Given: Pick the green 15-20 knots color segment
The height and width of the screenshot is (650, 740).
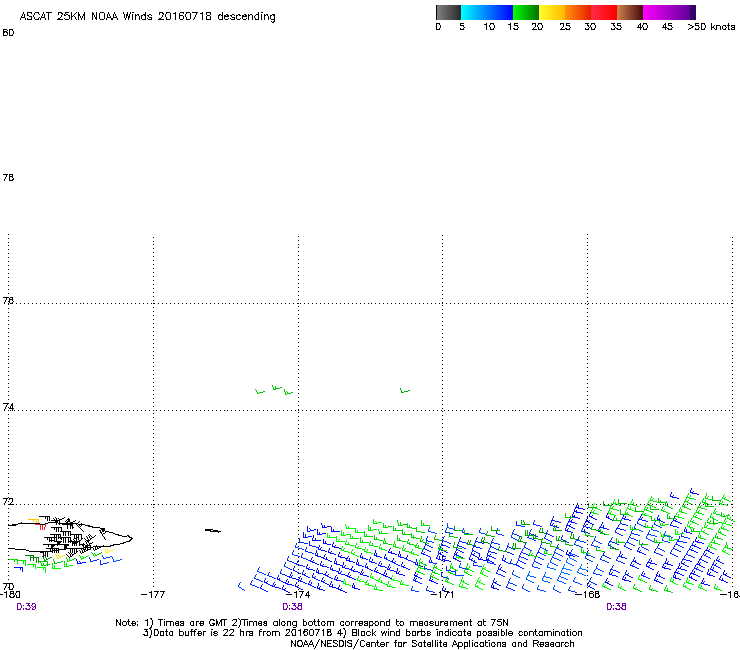Looking at the screenshot, I should pos(526,12).
